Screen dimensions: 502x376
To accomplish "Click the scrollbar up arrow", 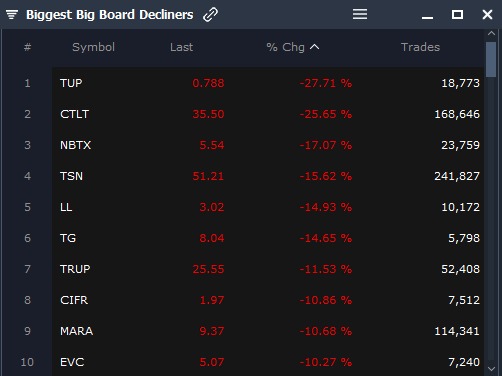I will point(491,33).
